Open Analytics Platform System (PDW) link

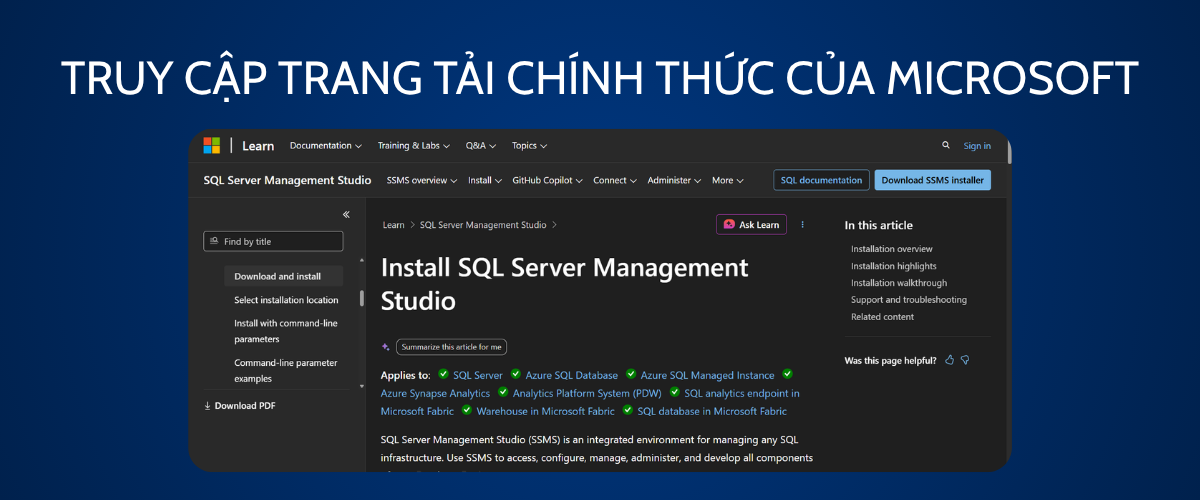tap(587, 394)
